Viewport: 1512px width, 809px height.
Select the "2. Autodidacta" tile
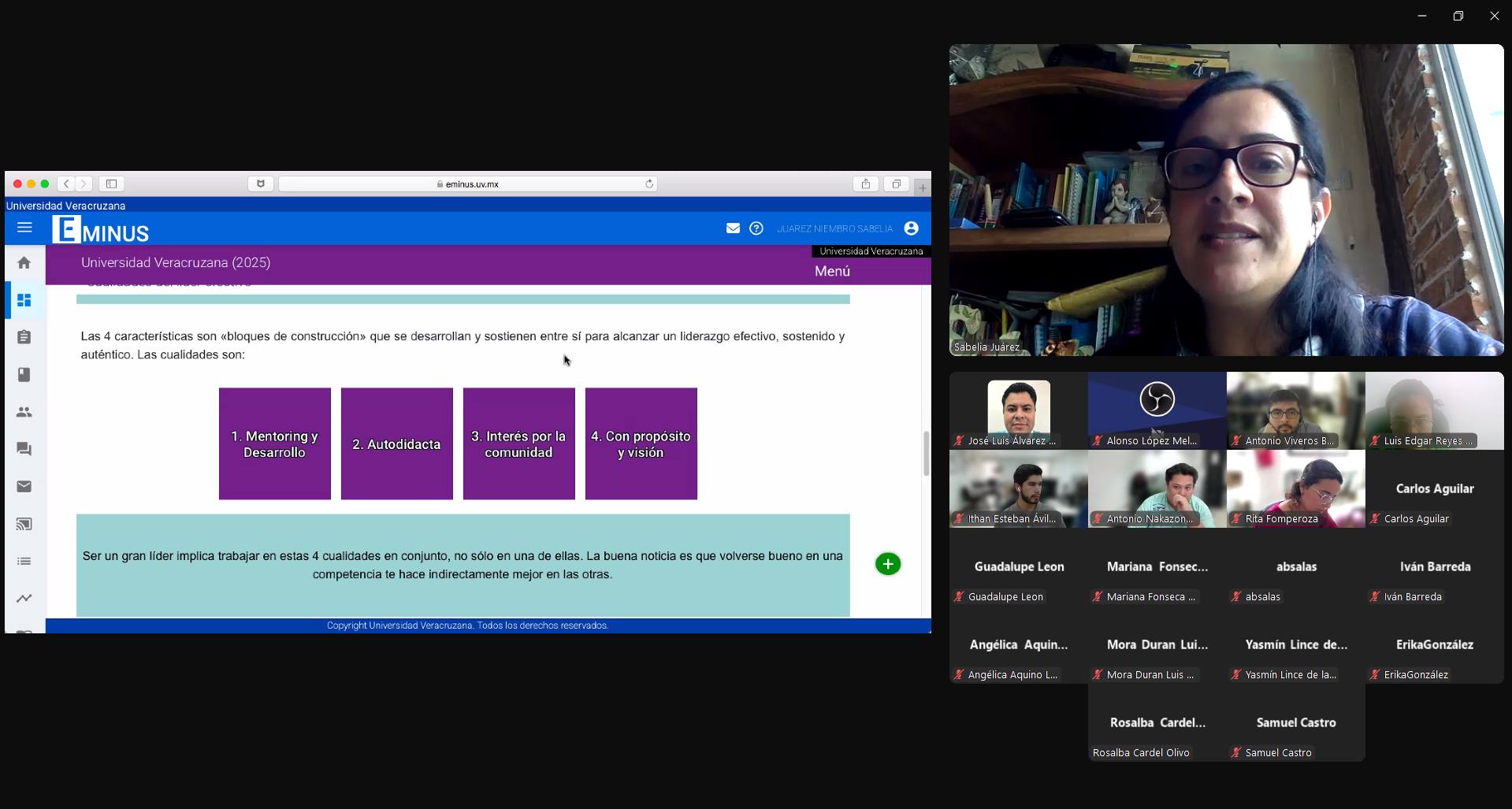tap(397, 443)
